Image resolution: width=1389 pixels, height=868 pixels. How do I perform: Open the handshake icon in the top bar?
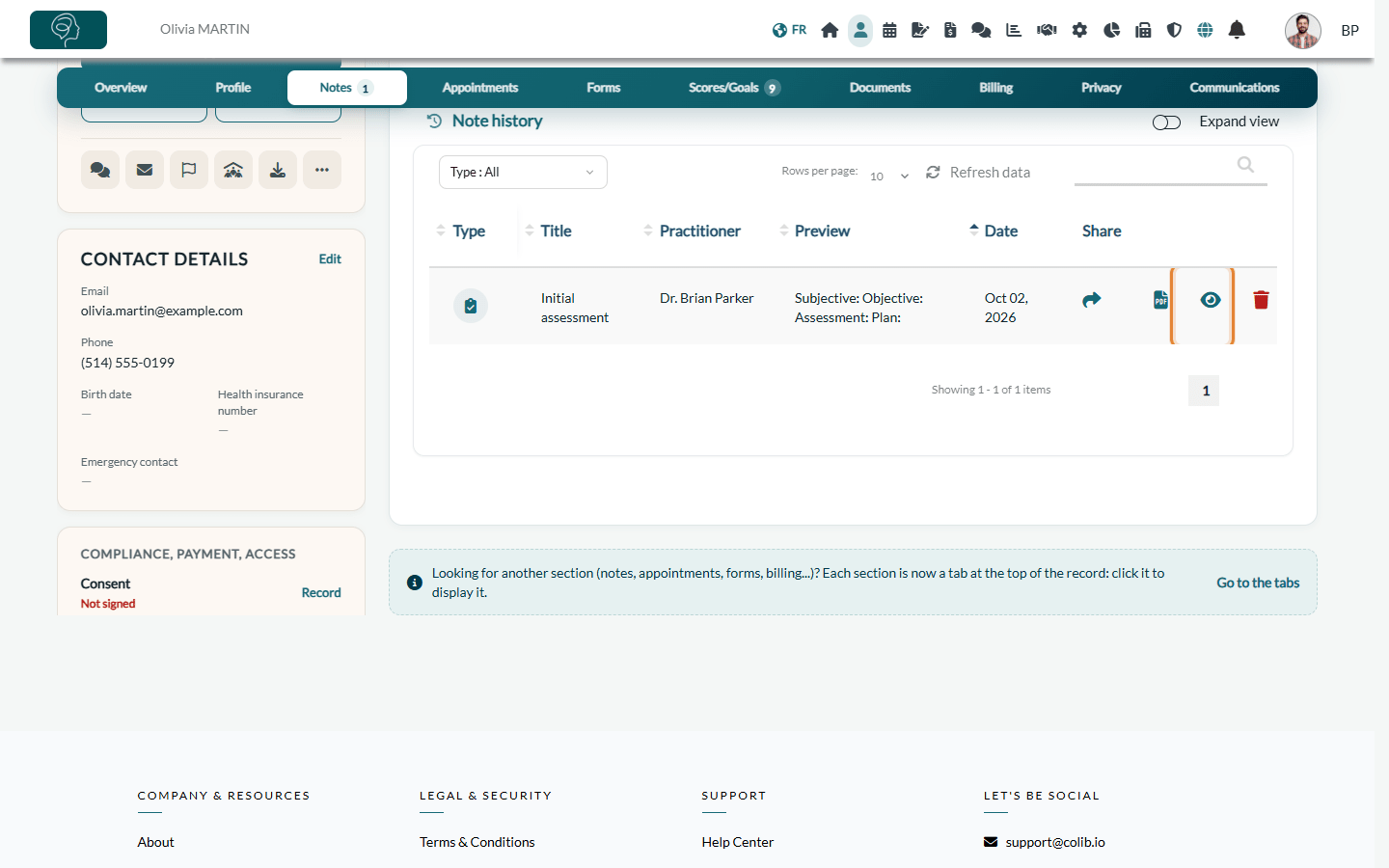coord(1047,30)
